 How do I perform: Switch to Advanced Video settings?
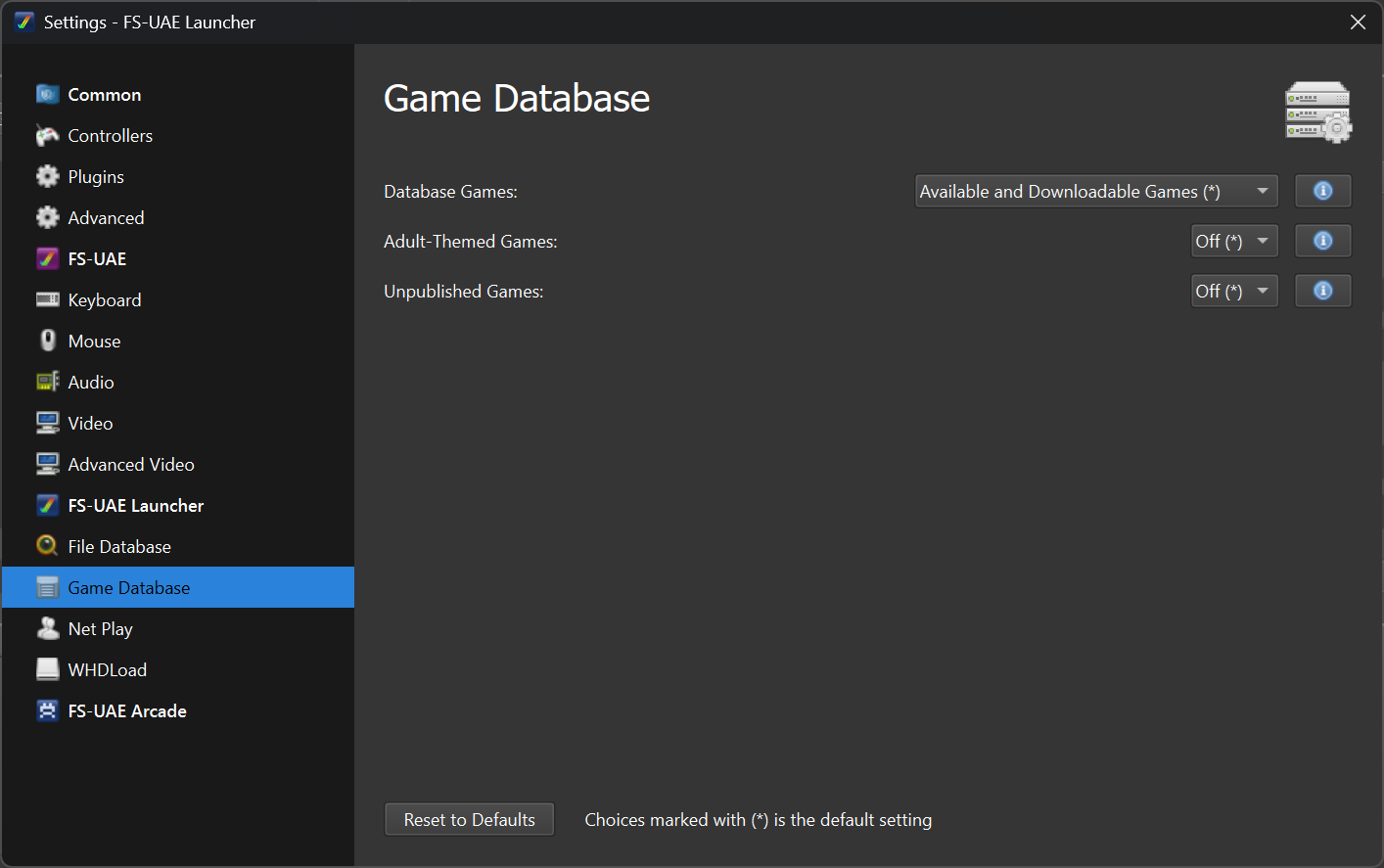tap(178, 464)
